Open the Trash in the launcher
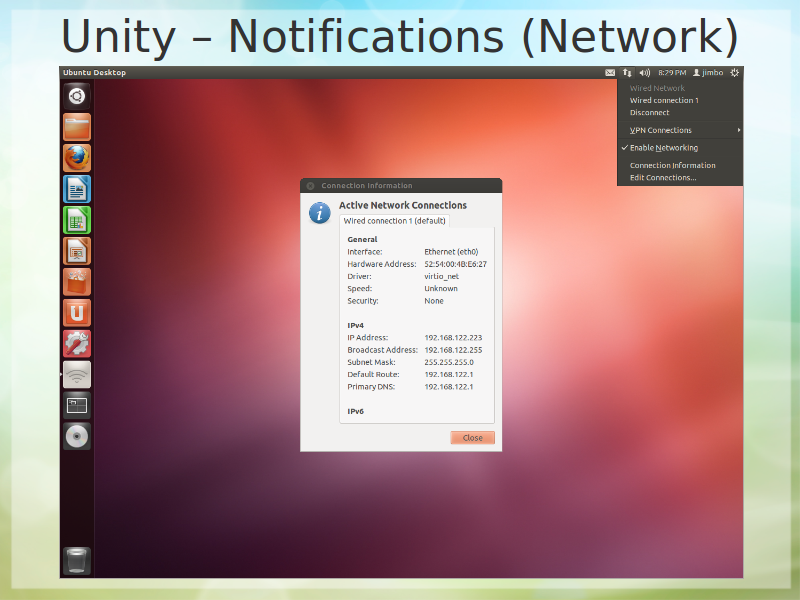 (77, 561)
